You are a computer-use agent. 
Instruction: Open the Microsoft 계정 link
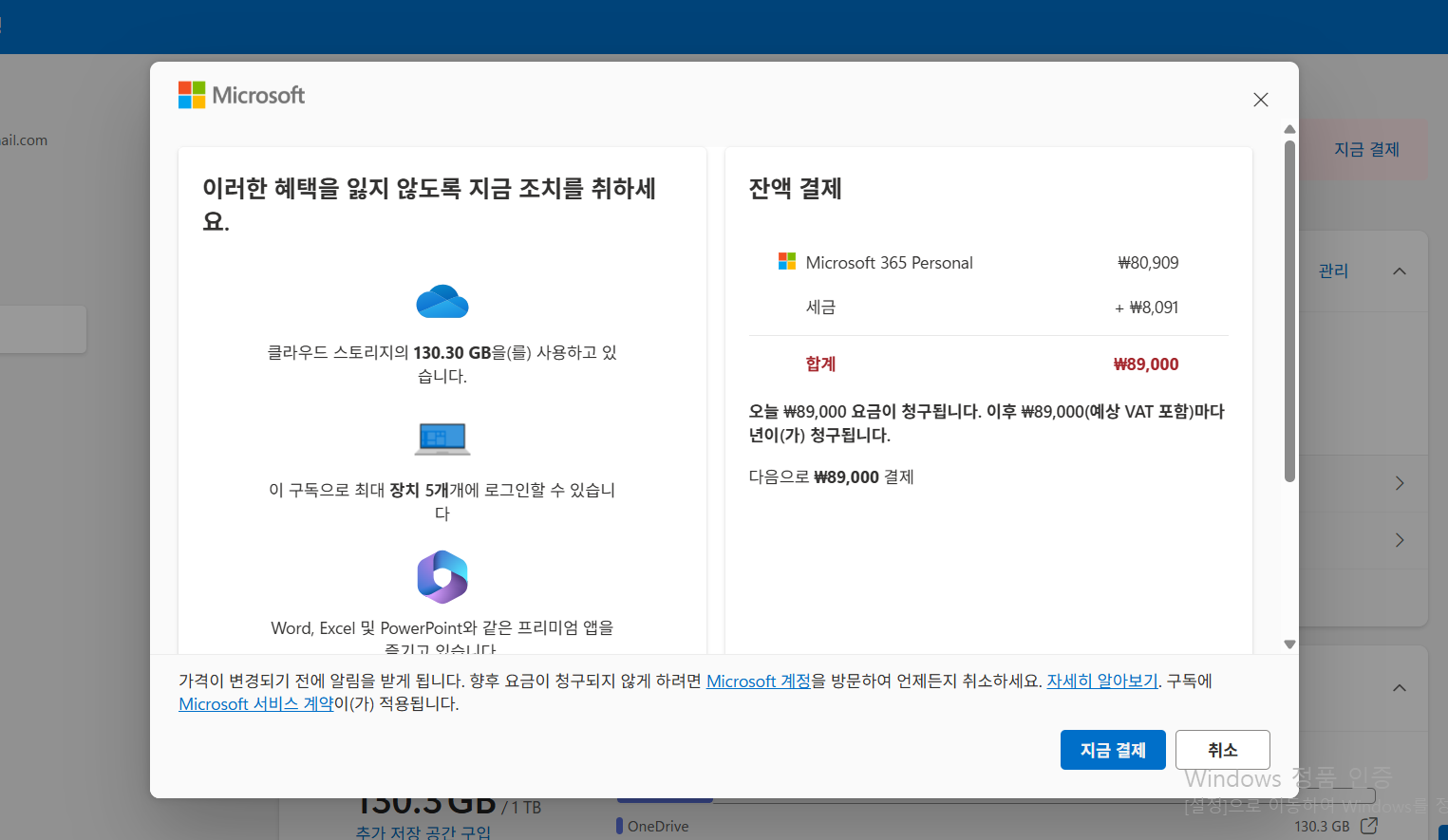pyautogui.click(x=759, y=681)
